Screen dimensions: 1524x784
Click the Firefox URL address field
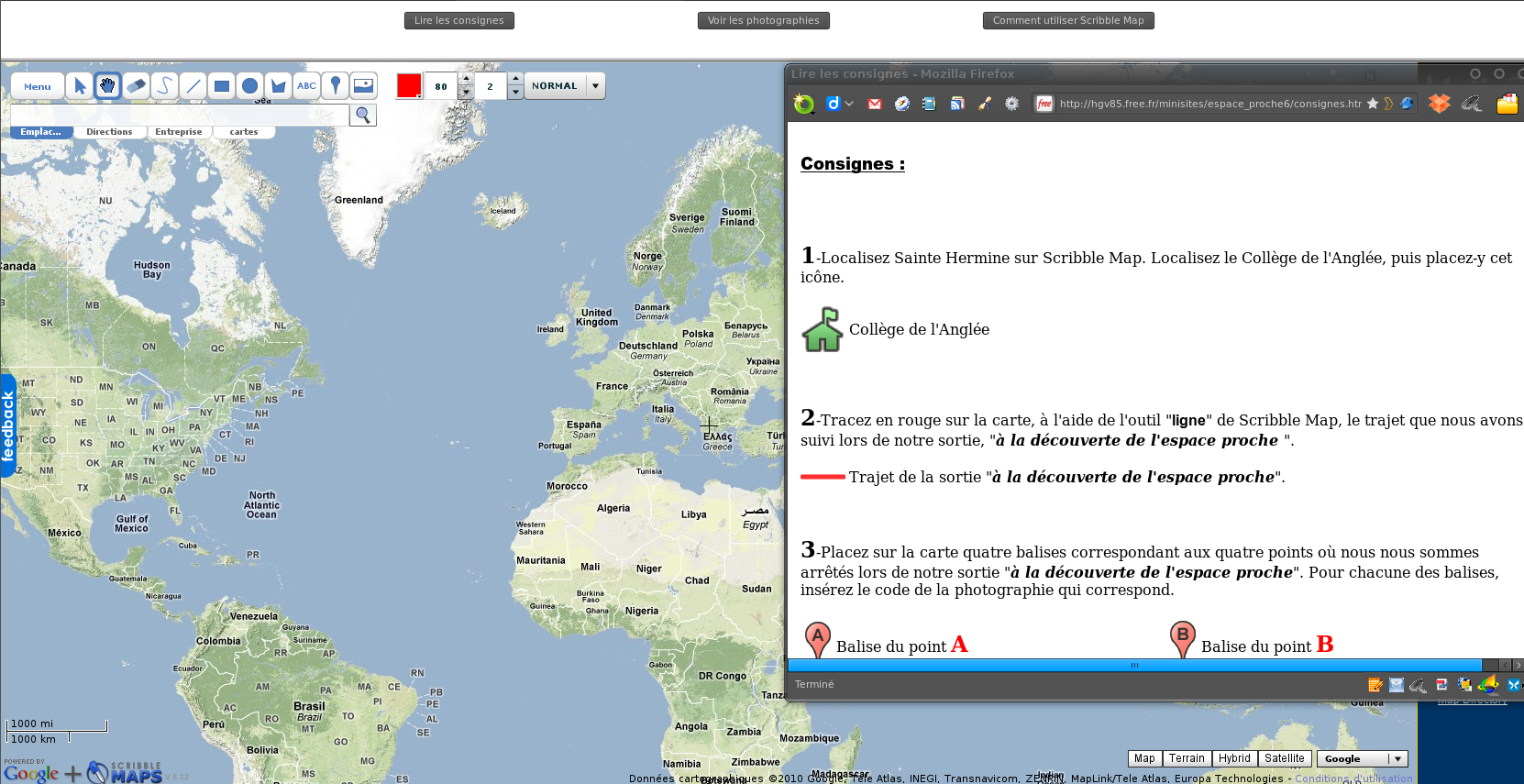[1209, 104]
